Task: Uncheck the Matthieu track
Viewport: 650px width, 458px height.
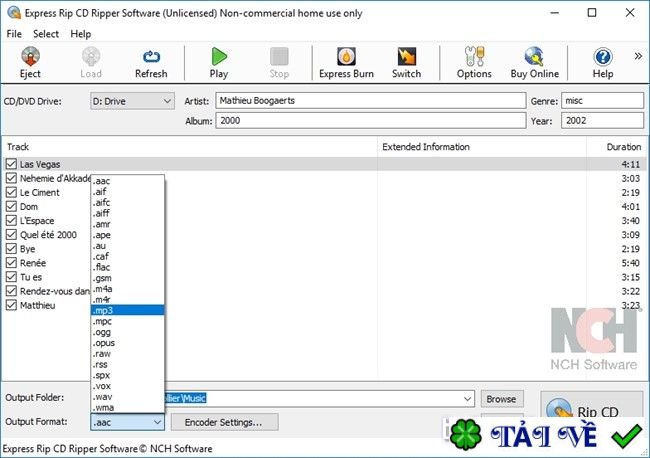Action: (x=11, y=305)
